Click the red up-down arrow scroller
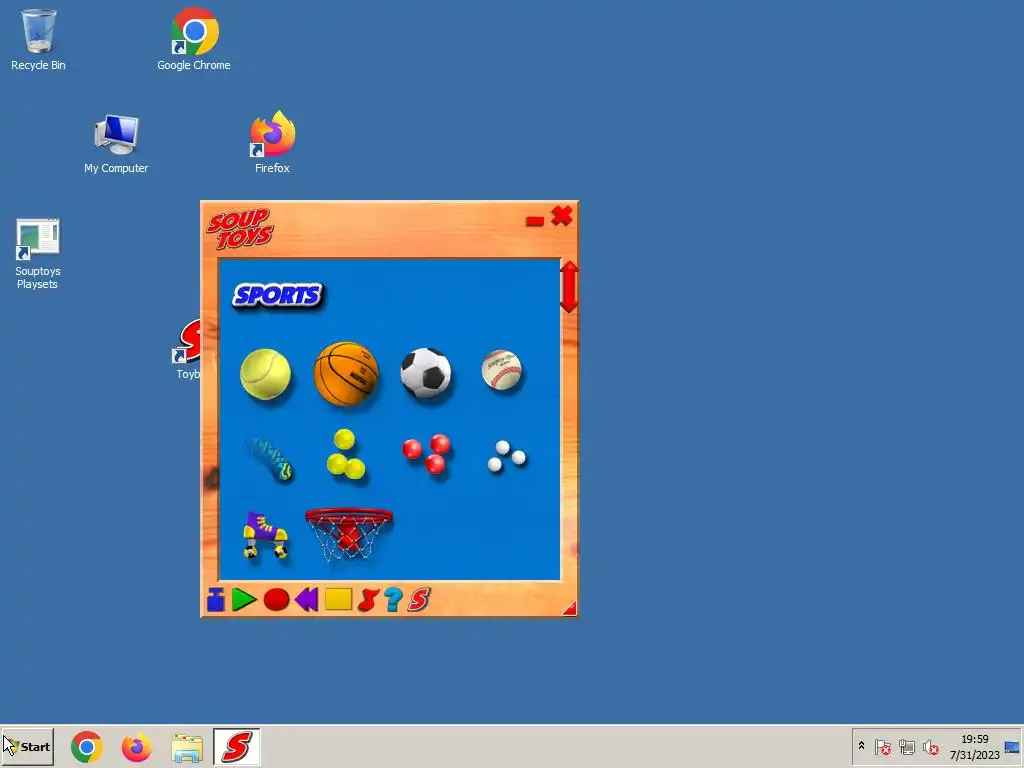 569,287
